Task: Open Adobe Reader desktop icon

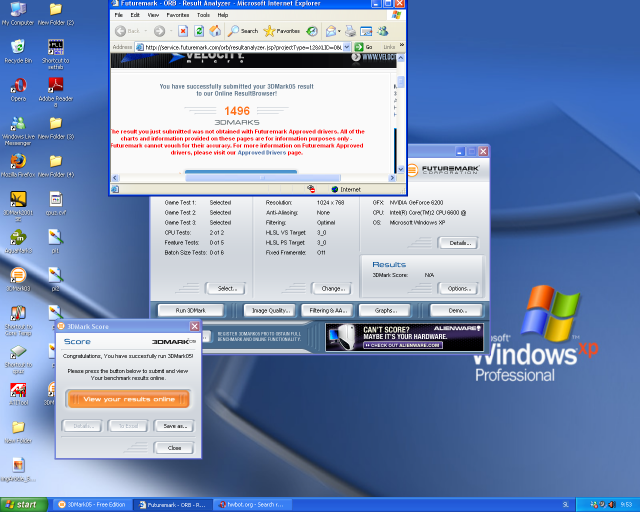Action: tap(56, 92)
